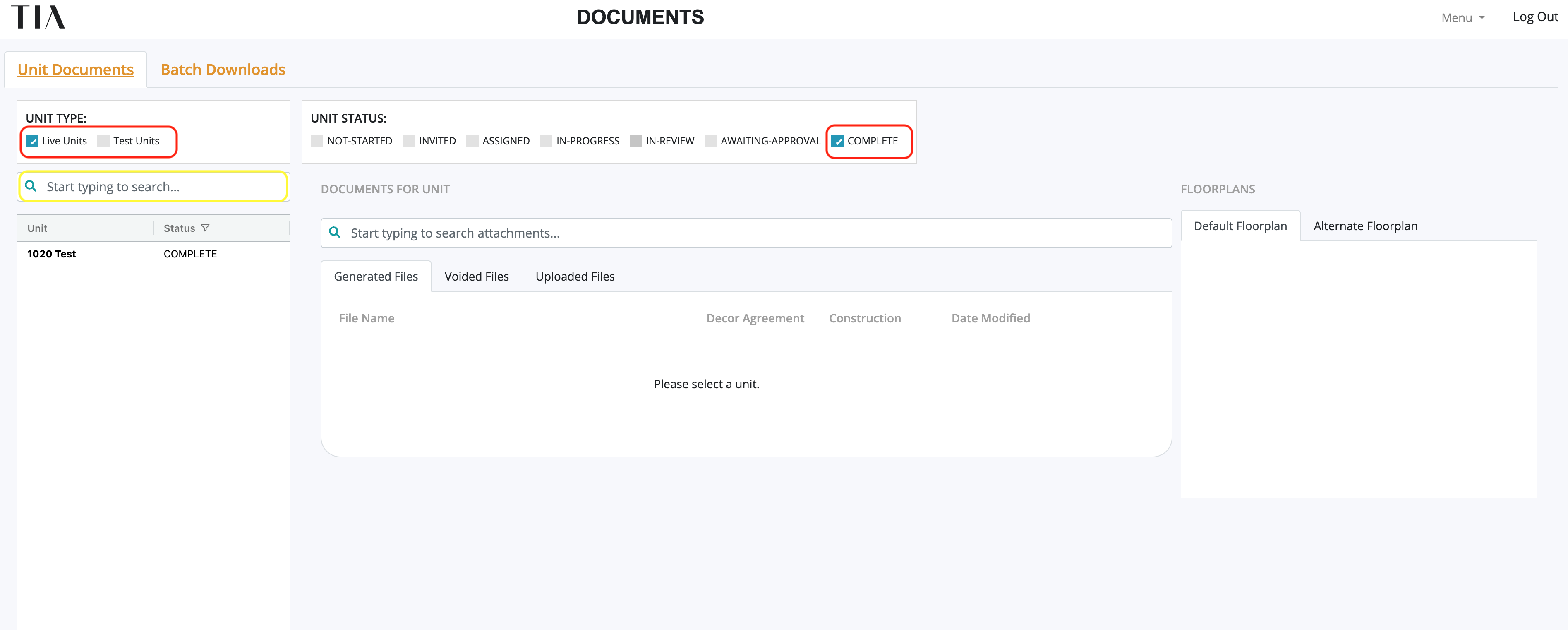The image size is (1568, 630).
Task: Switch to the Batch Downloads tab
Action: (x=223, y=70)
